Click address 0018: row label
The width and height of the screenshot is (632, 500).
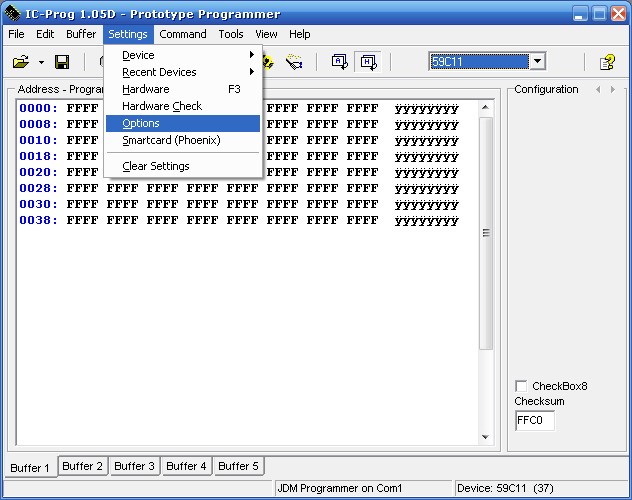coord(38,156)
